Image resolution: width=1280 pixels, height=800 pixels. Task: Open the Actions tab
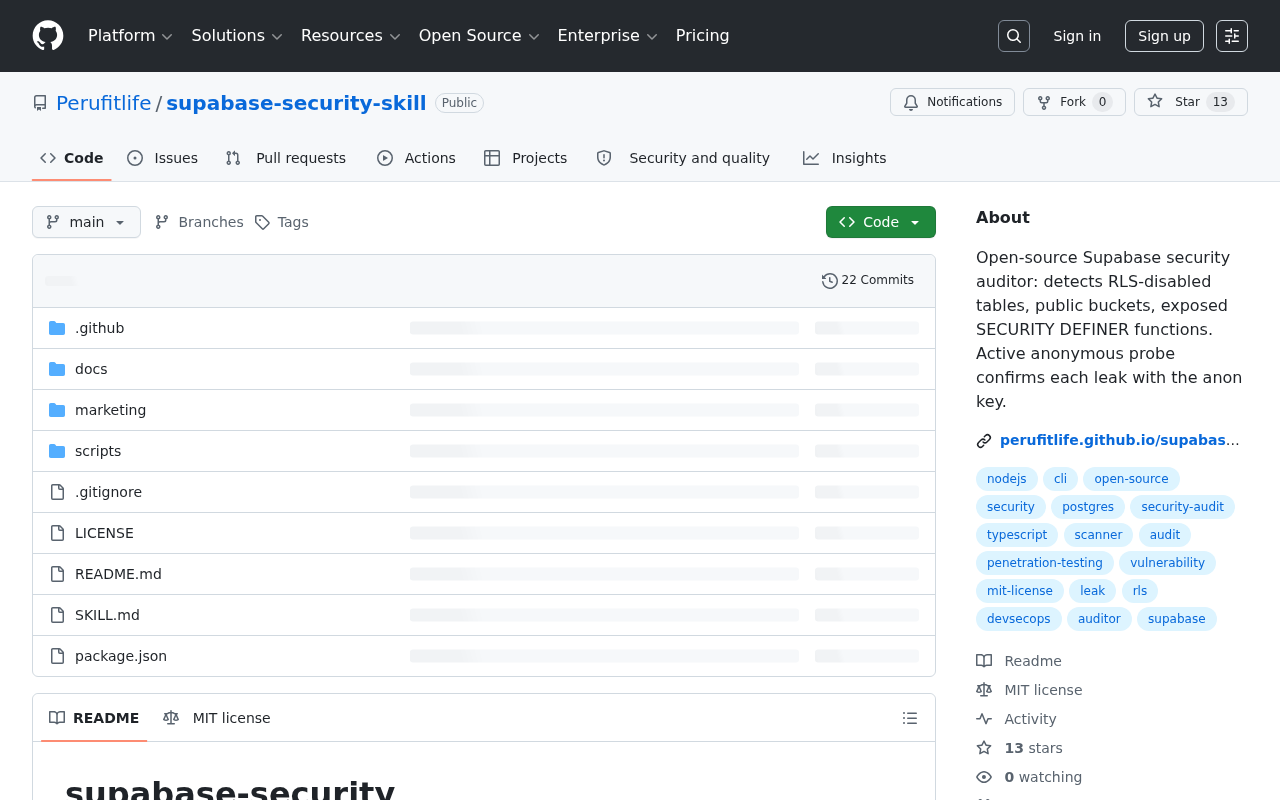(416, 158)
